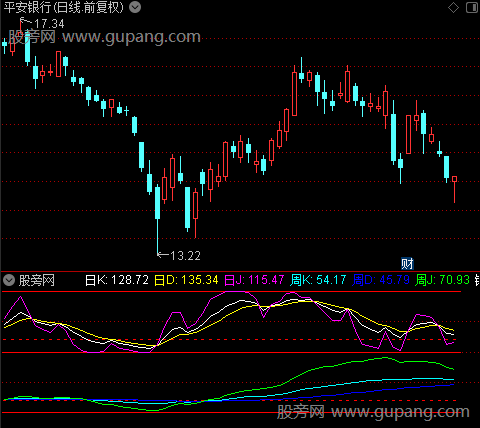Click the 股旁网 indicator name label

[37, 280]
